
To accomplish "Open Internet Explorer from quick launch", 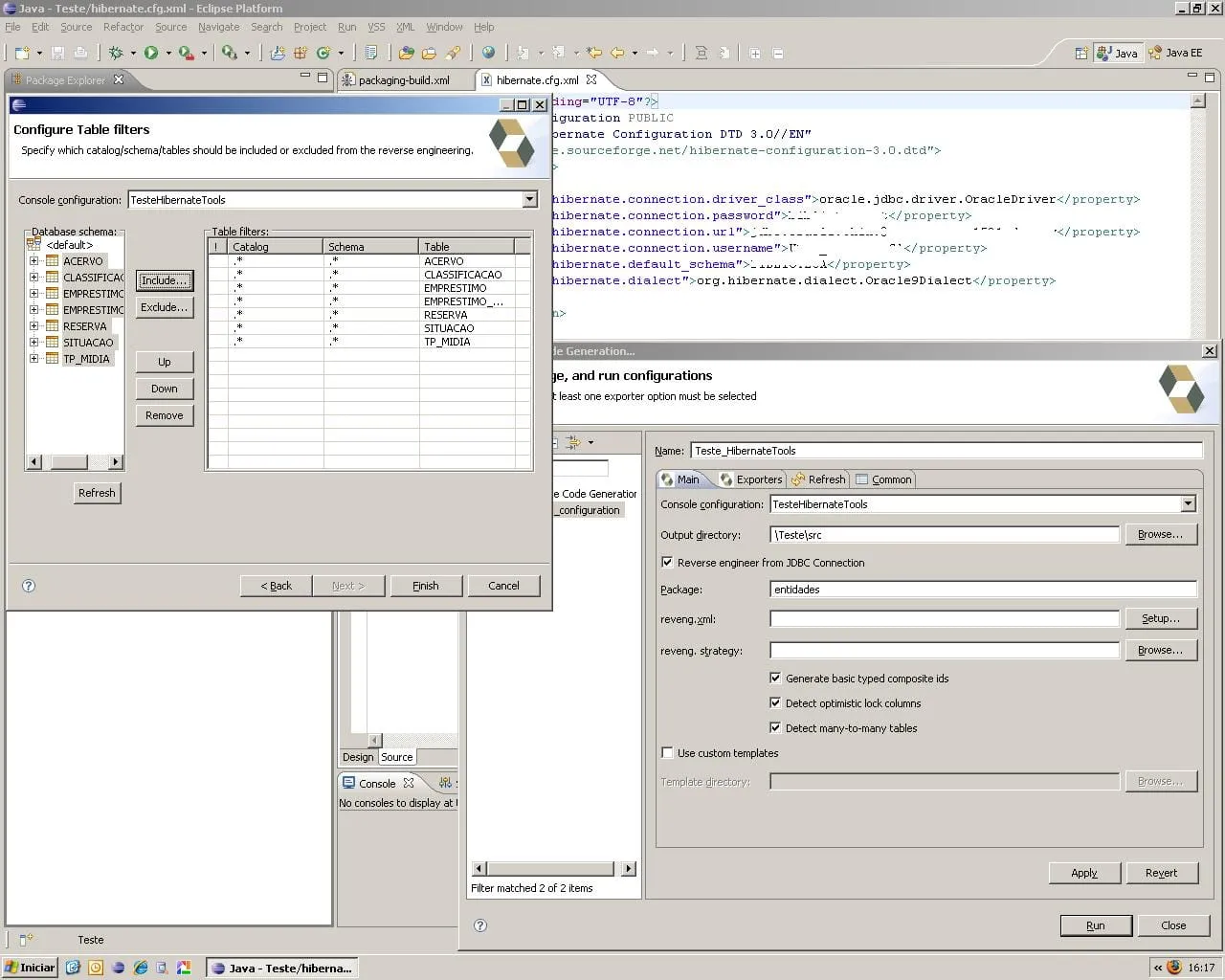I will (141, 968).
